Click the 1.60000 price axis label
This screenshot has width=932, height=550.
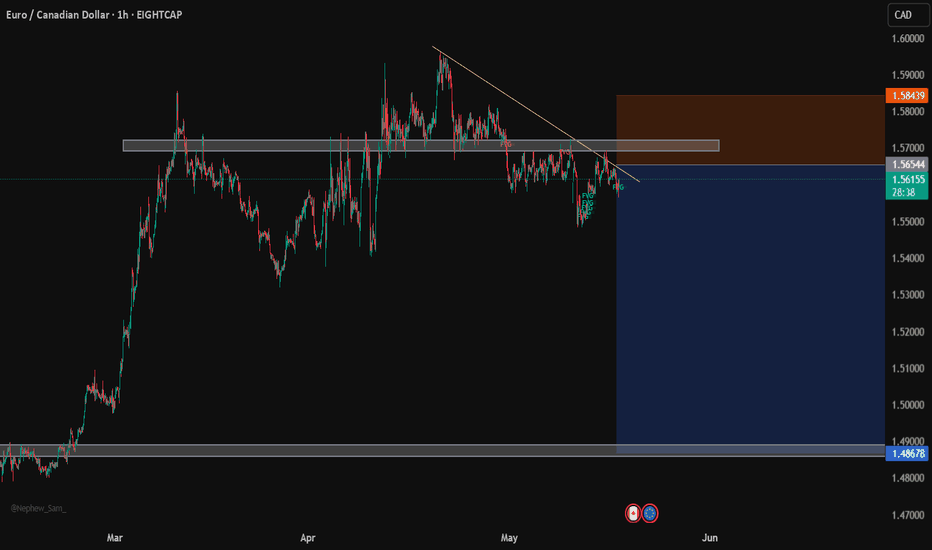[908, 39]
